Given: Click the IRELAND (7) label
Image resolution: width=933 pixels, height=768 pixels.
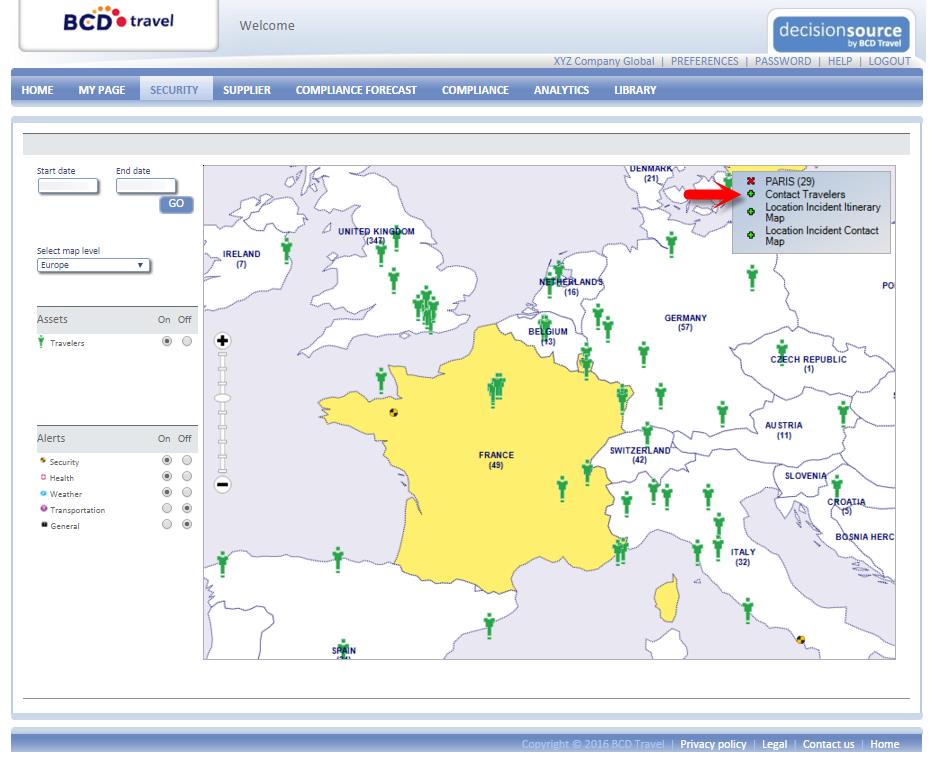Looking at the screenshot, I should tap(241, 259).
